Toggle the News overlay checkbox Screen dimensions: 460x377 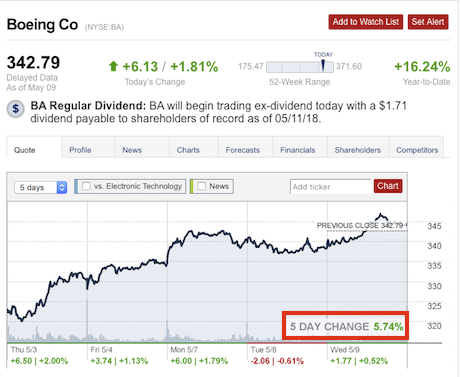(202, 186)
